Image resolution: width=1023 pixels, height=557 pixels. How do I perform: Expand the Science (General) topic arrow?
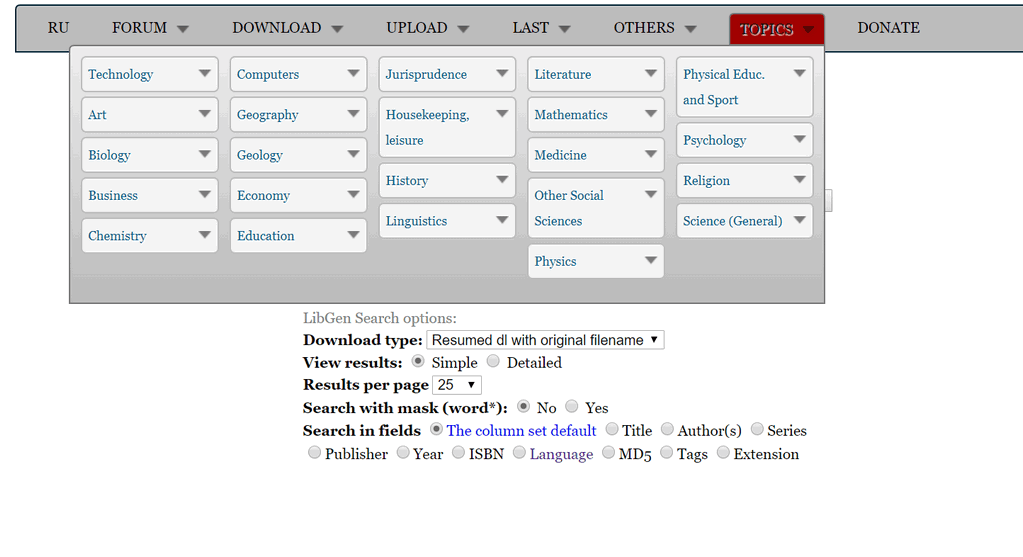point(799,220)
